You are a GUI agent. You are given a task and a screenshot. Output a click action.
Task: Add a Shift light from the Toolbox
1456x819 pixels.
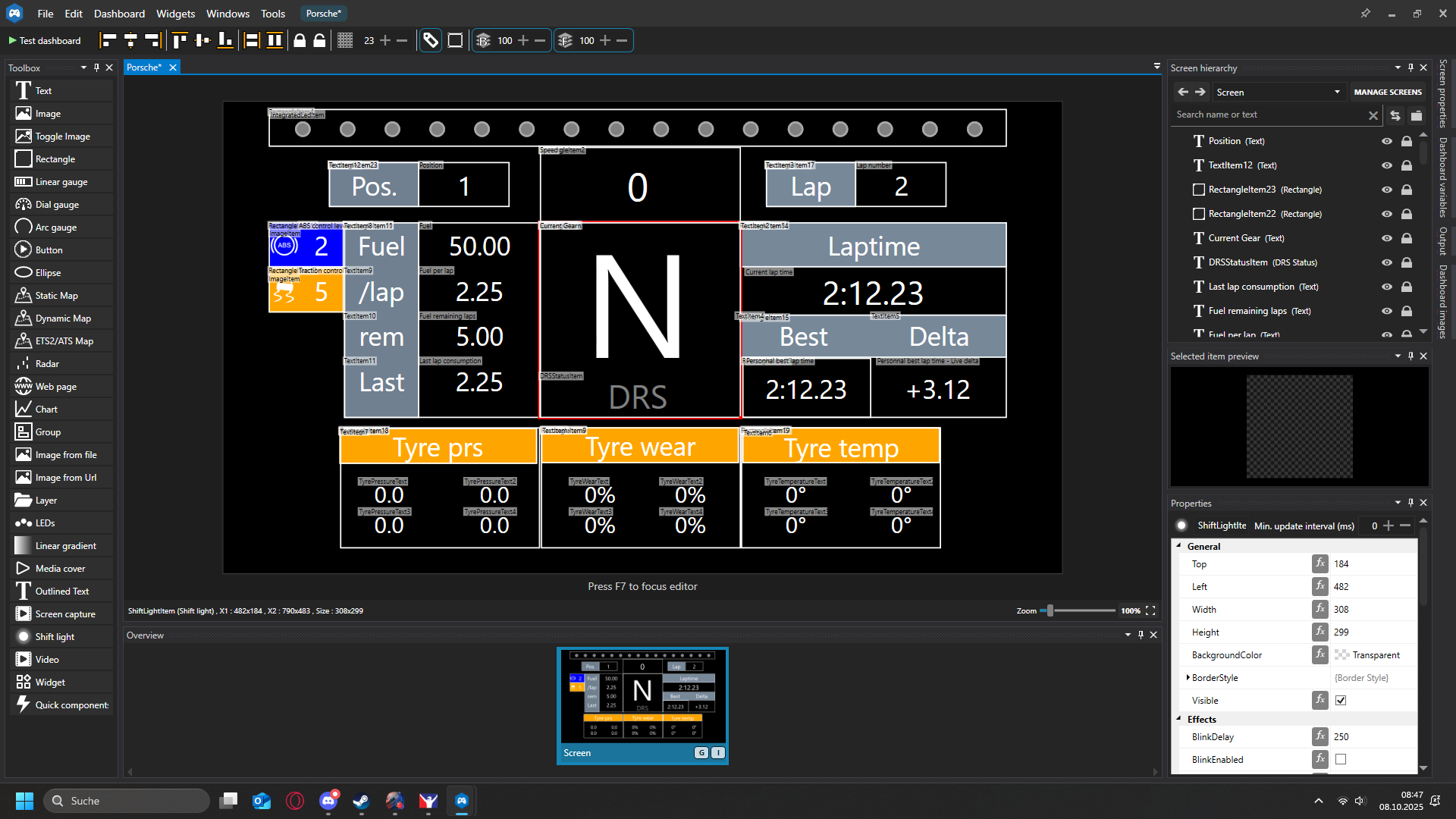(x=55, y=637)
